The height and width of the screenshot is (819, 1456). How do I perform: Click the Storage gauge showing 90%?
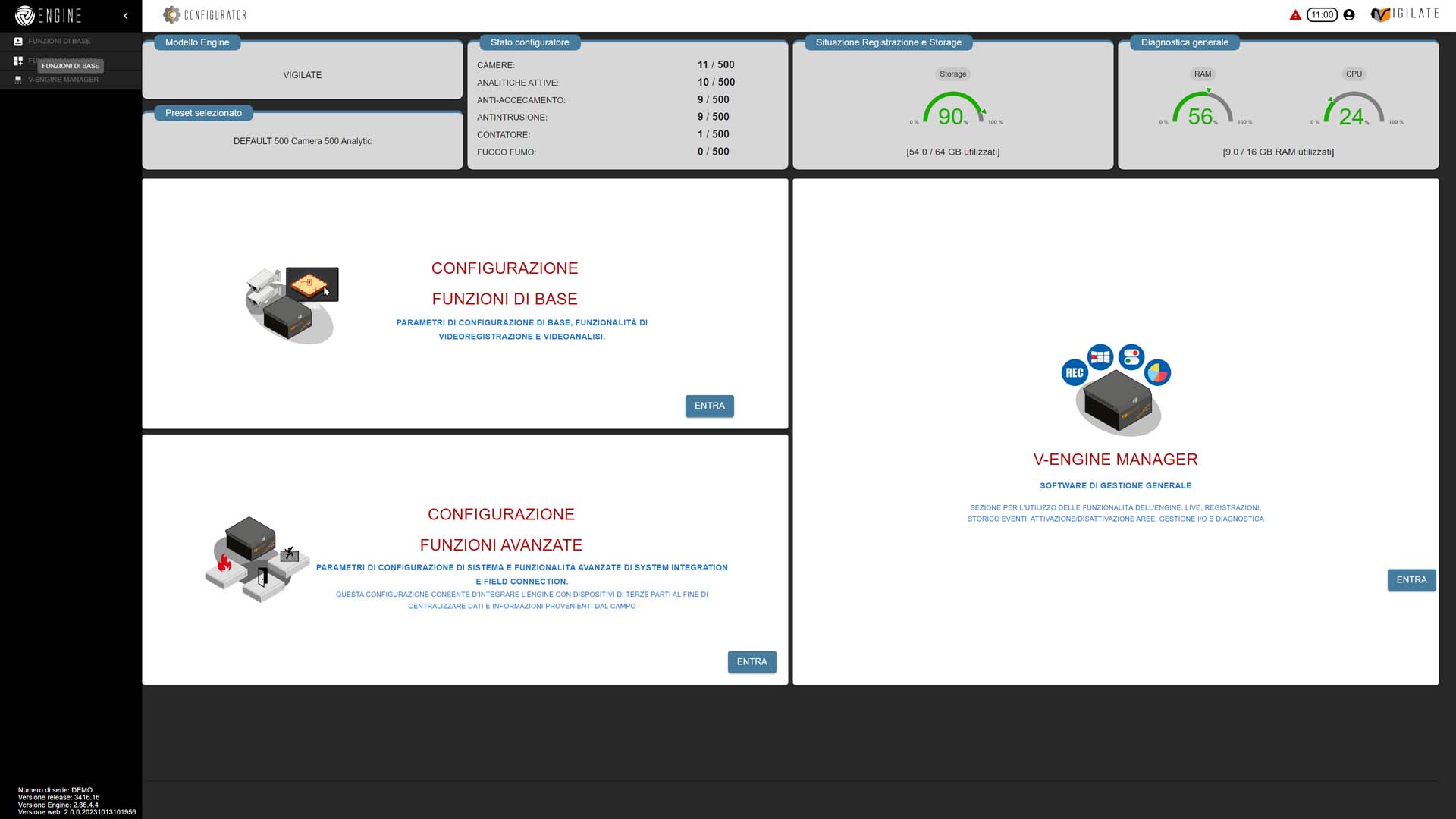952,108
